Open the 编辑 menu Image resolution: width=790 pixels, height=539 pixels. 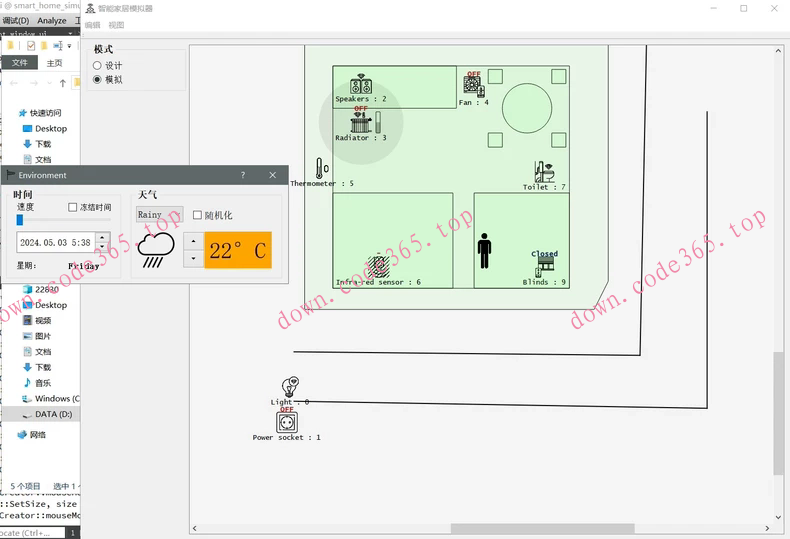click(93, 25)
